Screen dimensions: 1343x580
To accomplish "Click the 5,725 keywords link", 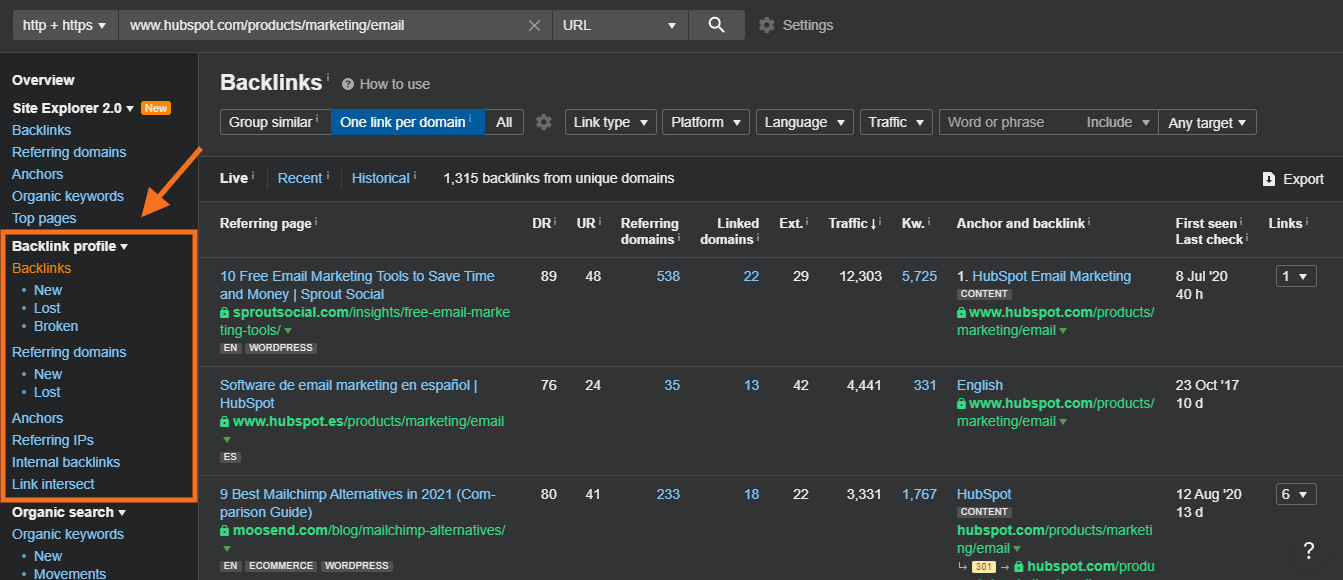I will coord(918,276).
